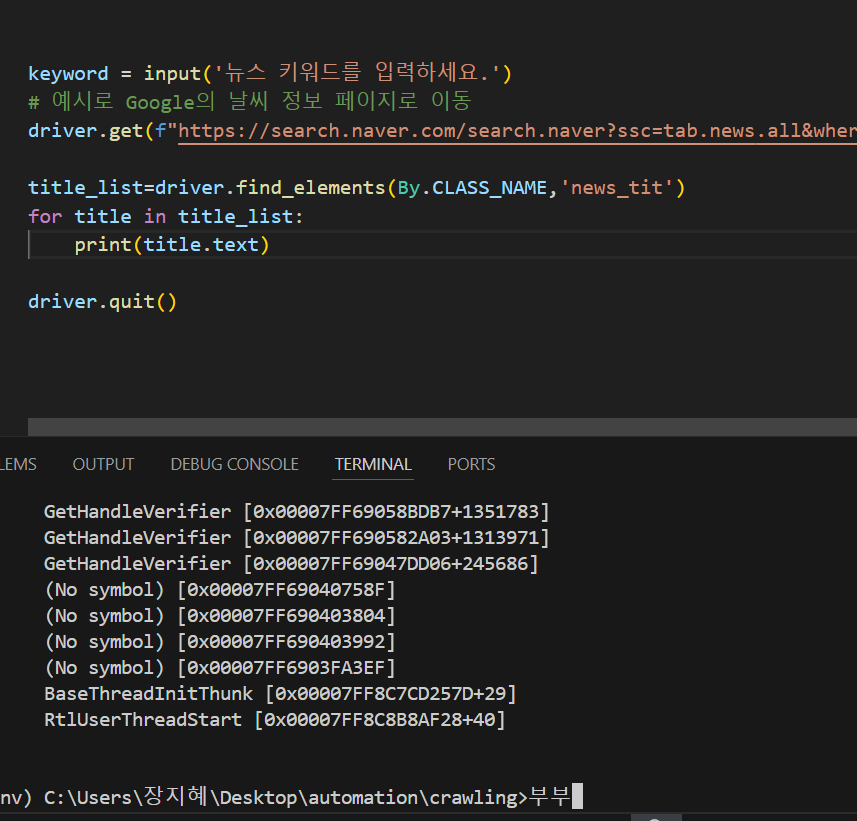This screenshot has width=857, height=821.
Task: Click find_elements in the title_list line
Action: pos(310,188)
